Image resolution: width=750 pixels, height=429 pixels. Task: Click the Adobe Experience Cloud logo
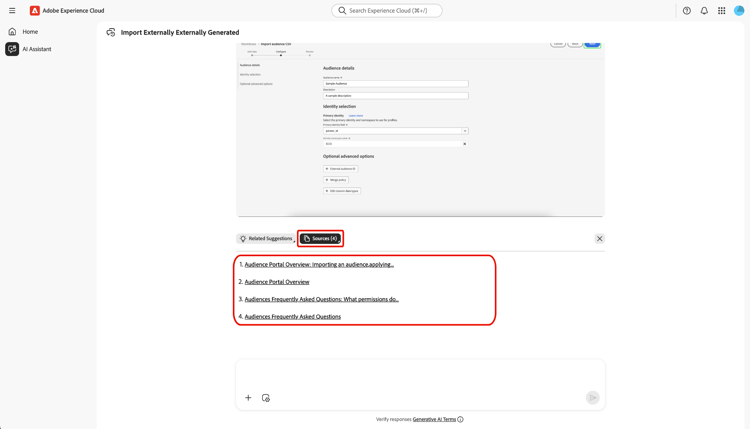34,11
